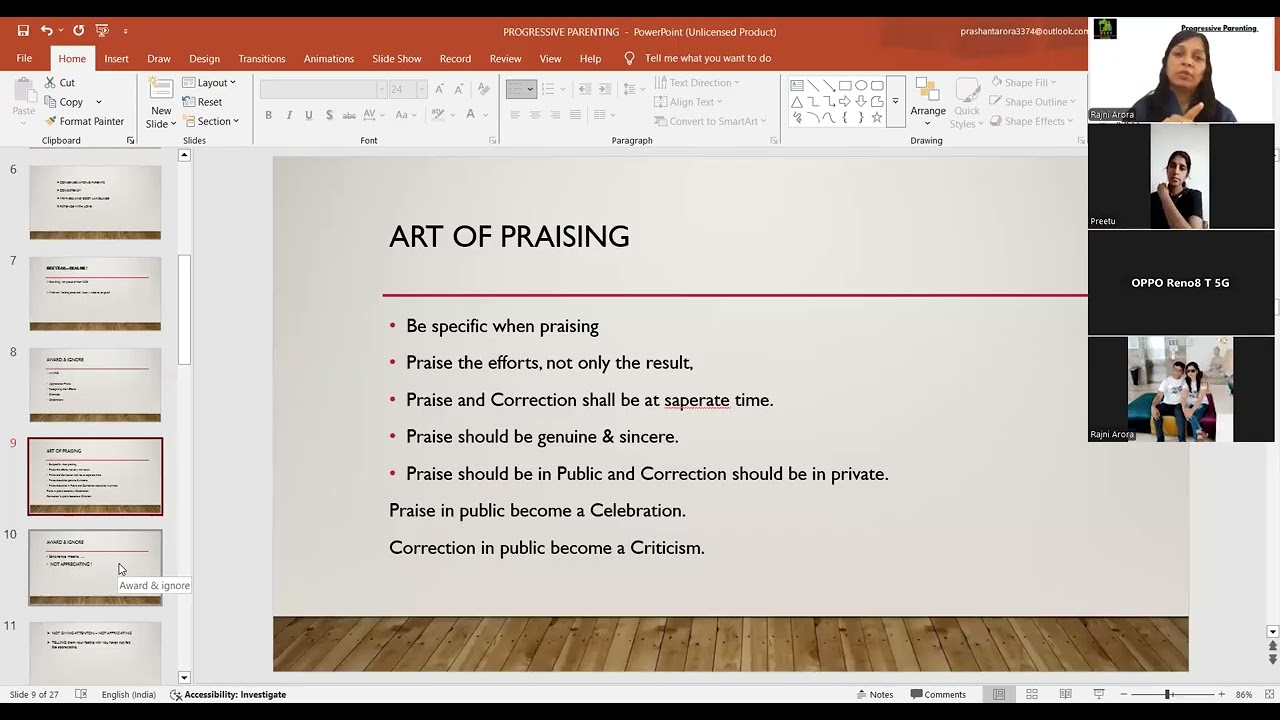Select the Star shape in shapes gallery
Image resolution: width=1280 pixels, height=720 pixels.
coord(877,117)
